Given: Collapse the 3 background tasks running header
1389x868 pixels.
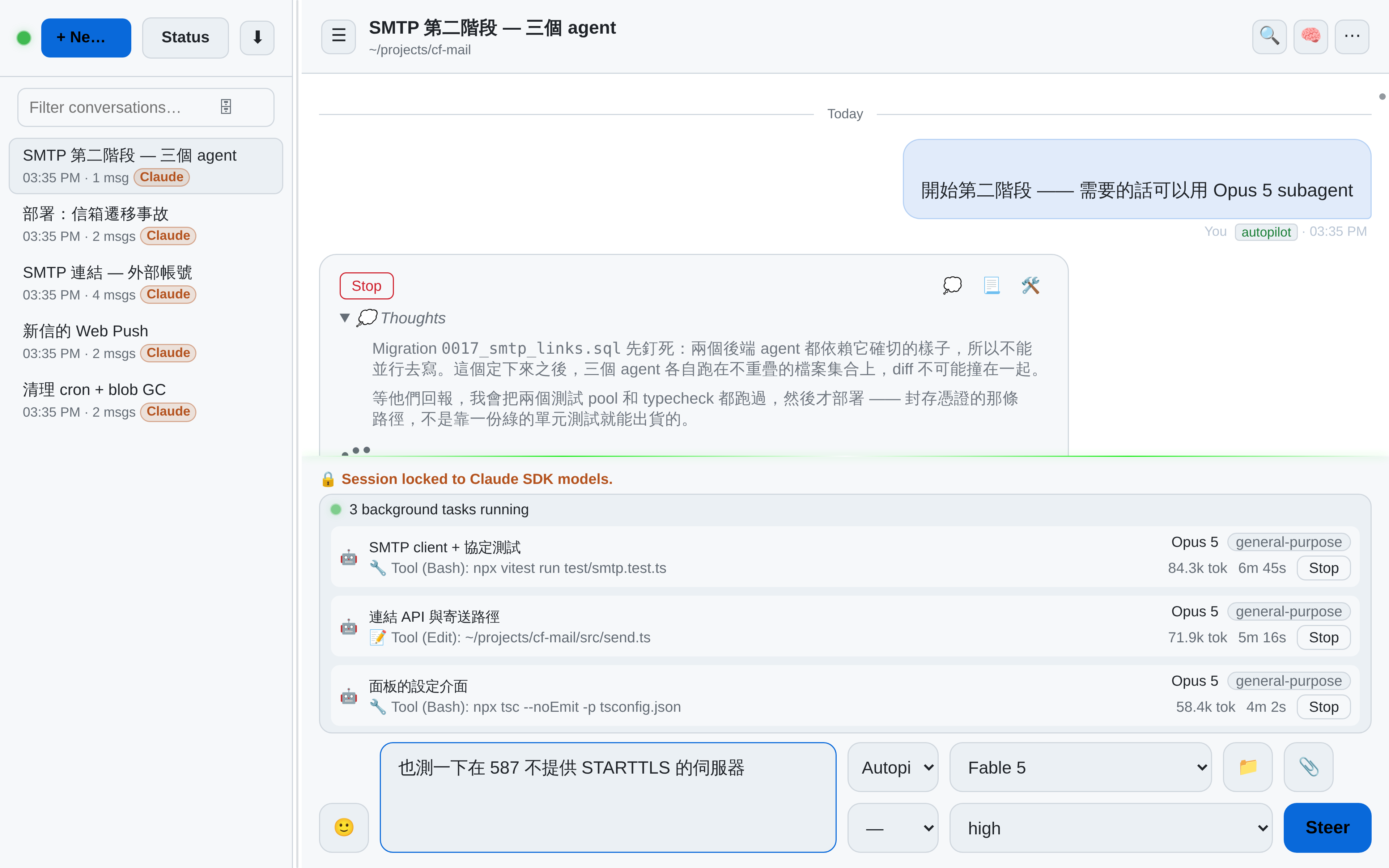Looking at the screenshot, I should pos(845,509).
